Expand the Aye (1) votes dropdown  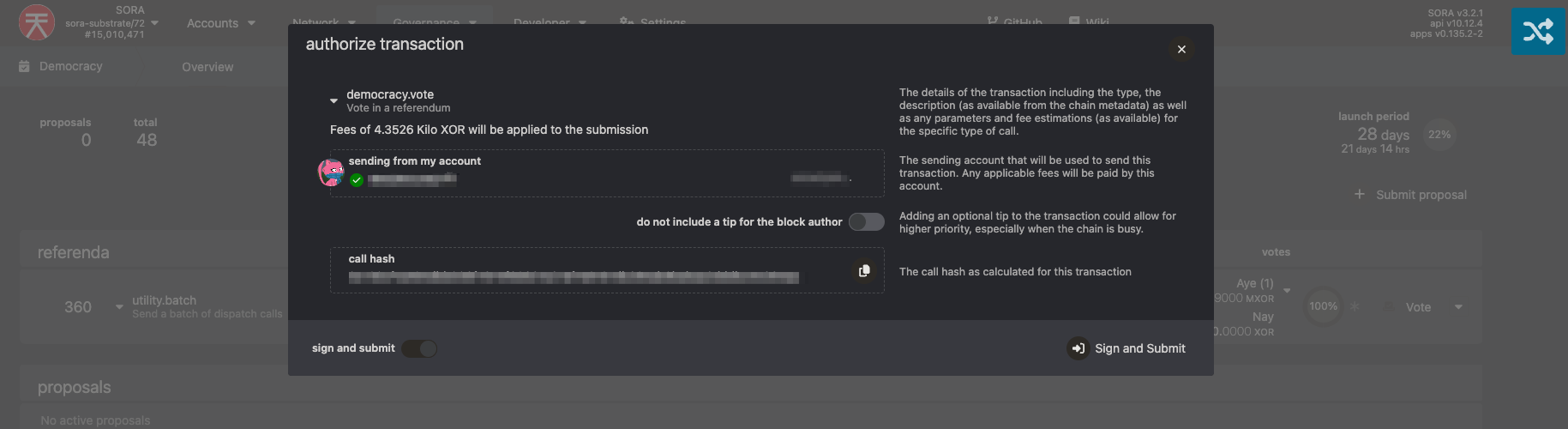coord(1287,290)
